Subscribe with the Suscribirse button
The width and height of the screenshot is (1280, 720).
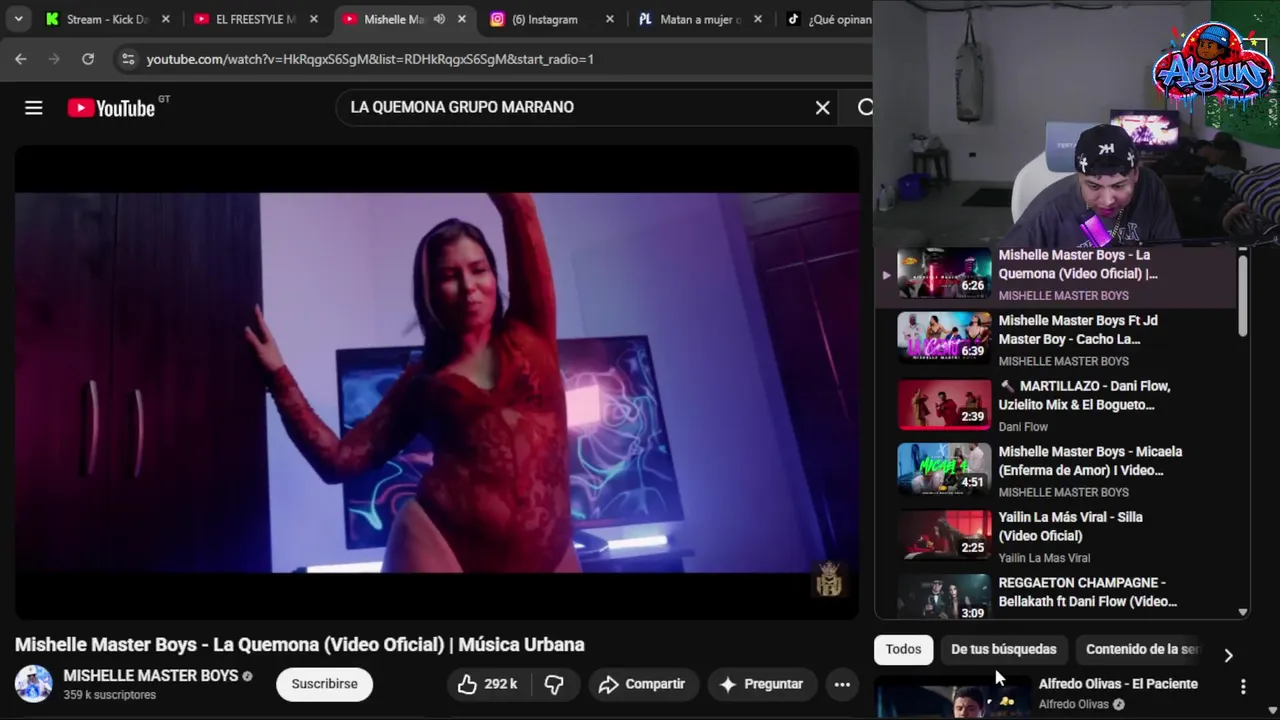[324, 684]
